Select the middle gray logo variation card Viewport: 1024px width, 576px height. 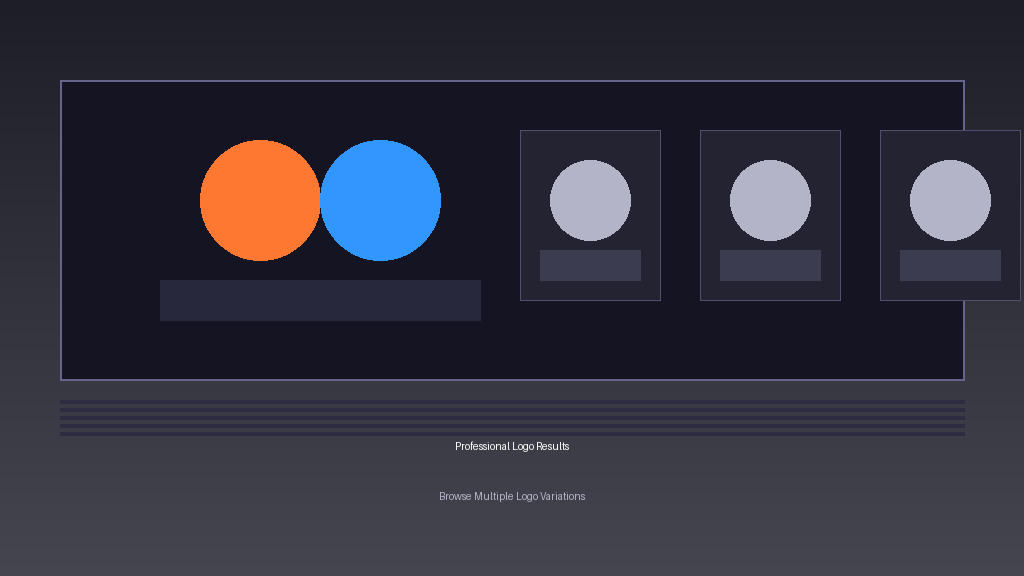click(771, 216)
